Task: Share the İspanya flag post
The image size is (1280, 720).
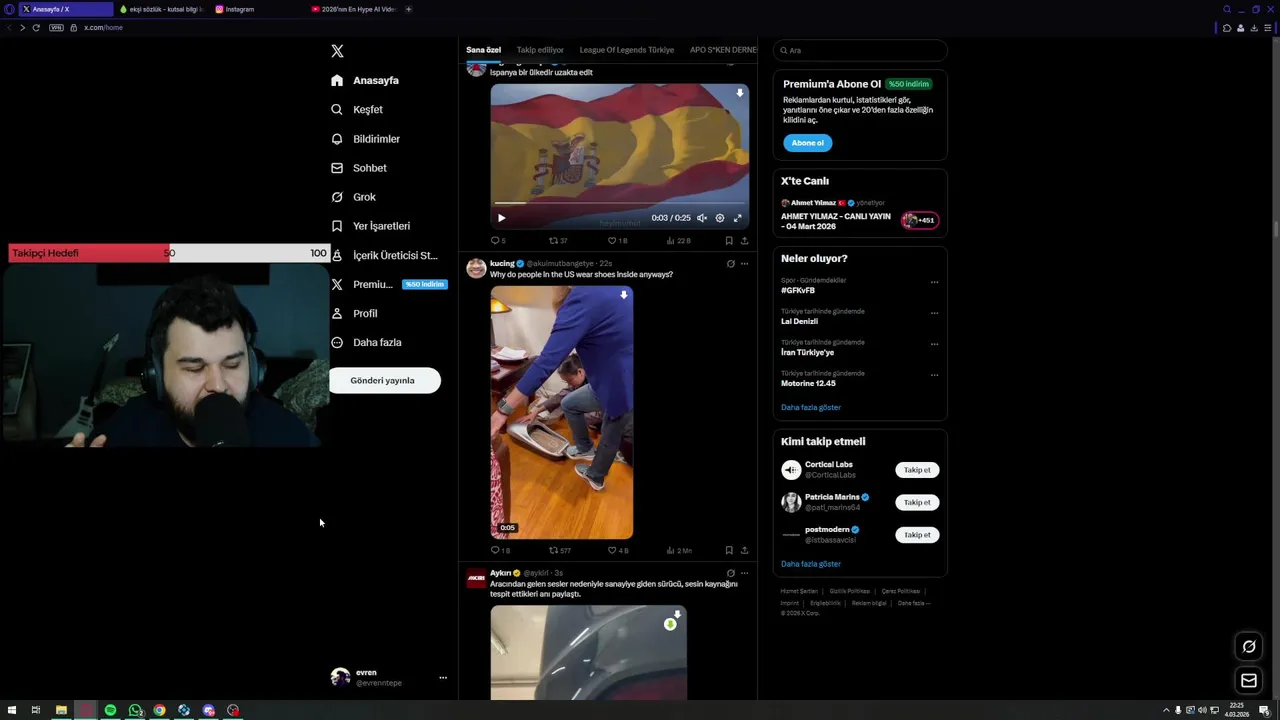Action: 744,241
